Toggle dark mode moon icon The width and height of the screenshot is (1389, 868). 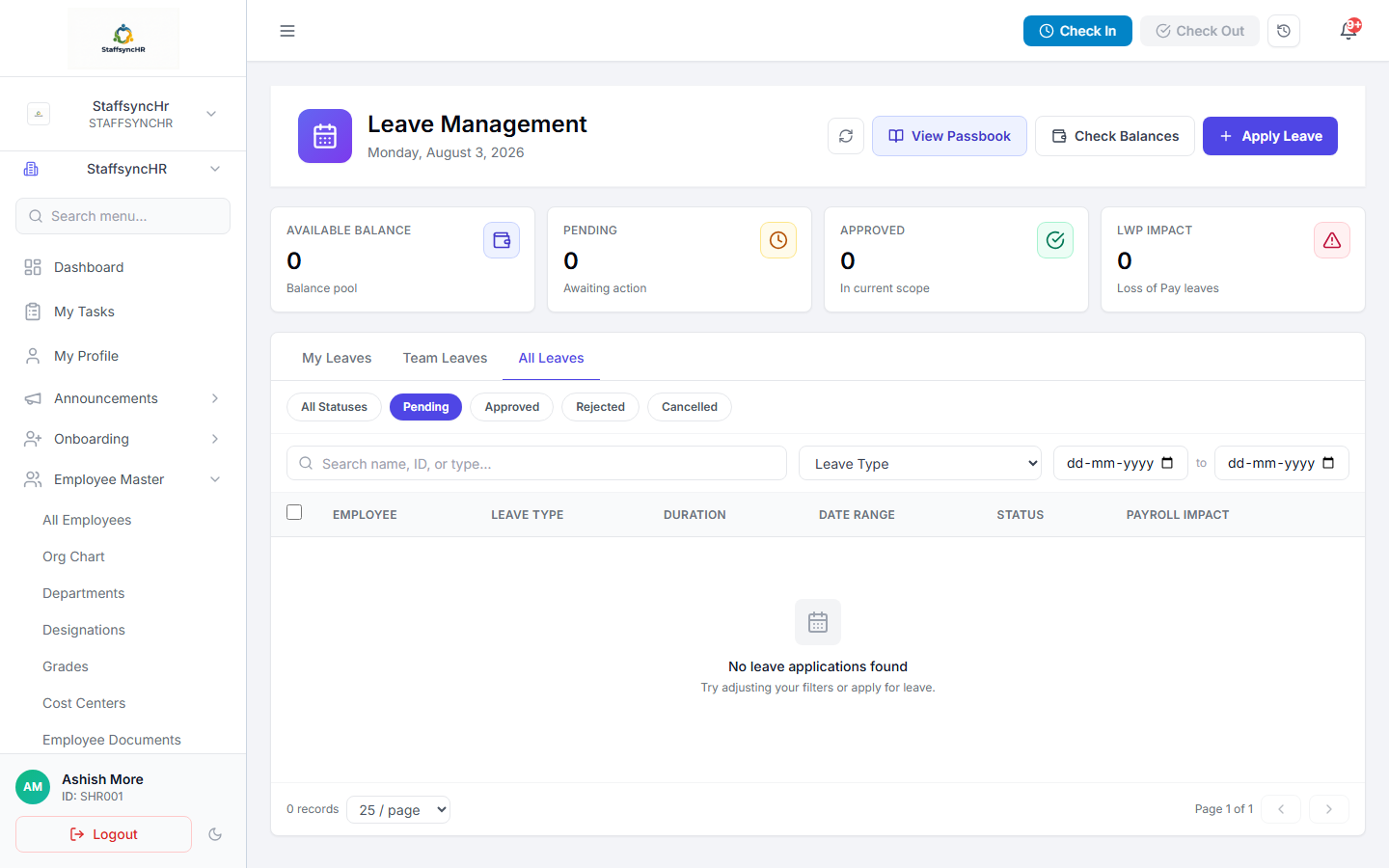(x=215, y=834)
